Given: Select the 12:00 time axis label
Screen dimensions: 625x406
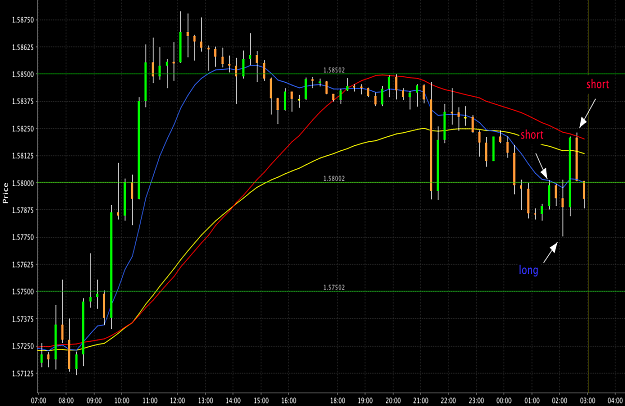Looking at the screenshot, I should (177, 400).
